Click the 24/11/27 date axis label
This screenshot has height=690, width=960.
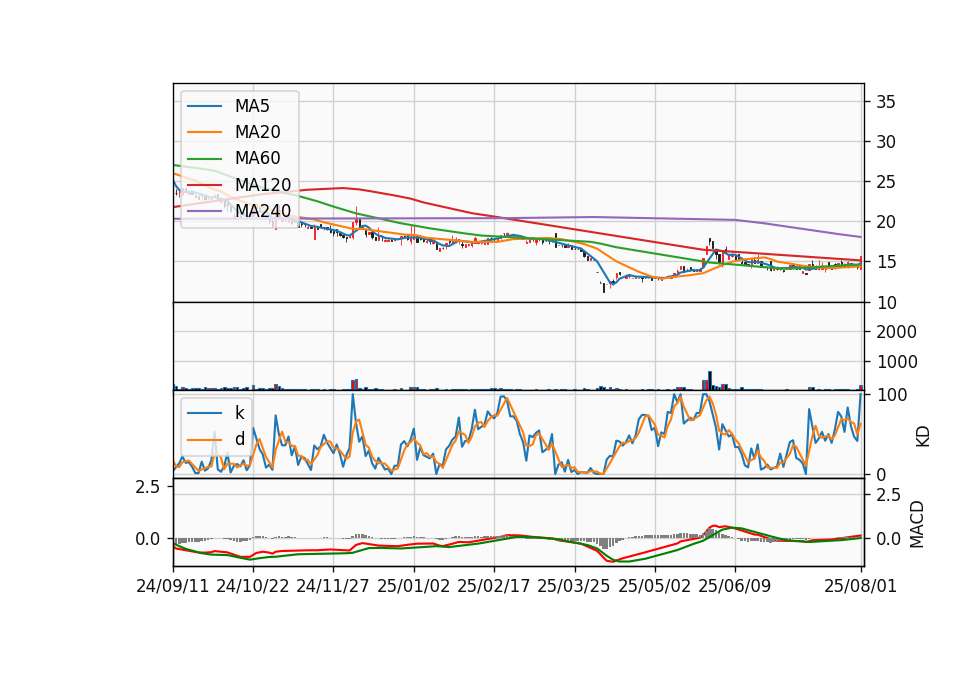tap(333, 586)
